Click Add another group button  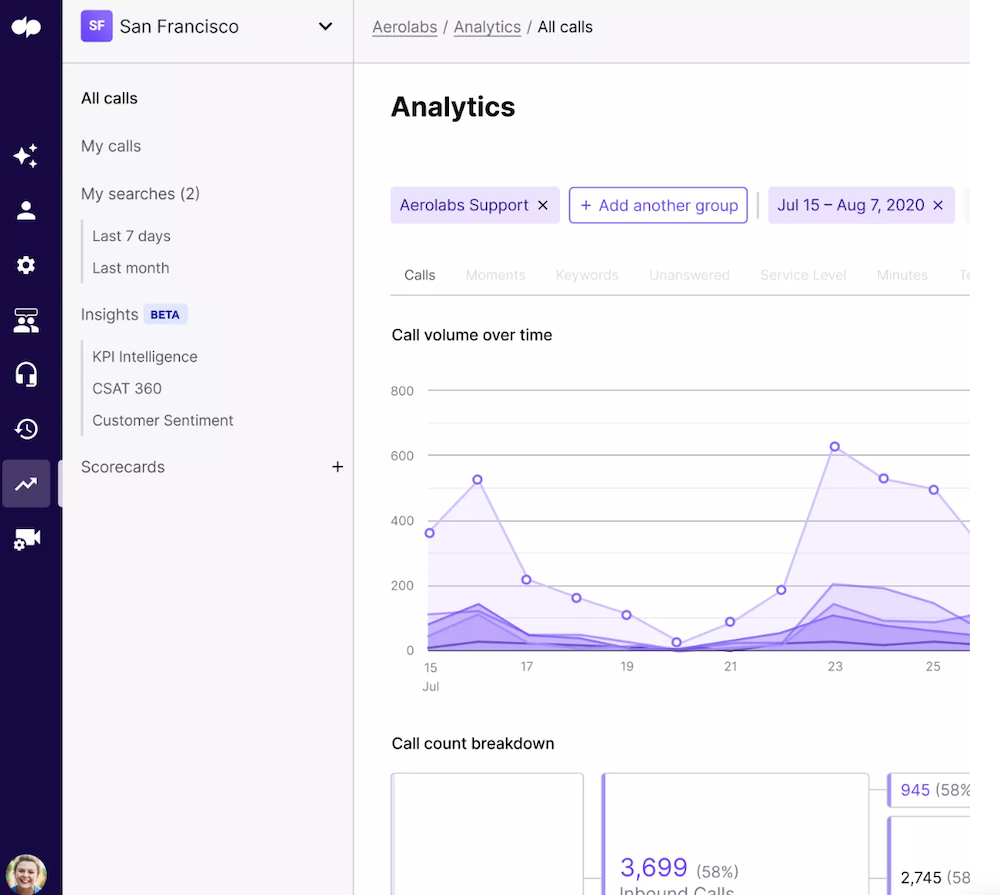658,205
